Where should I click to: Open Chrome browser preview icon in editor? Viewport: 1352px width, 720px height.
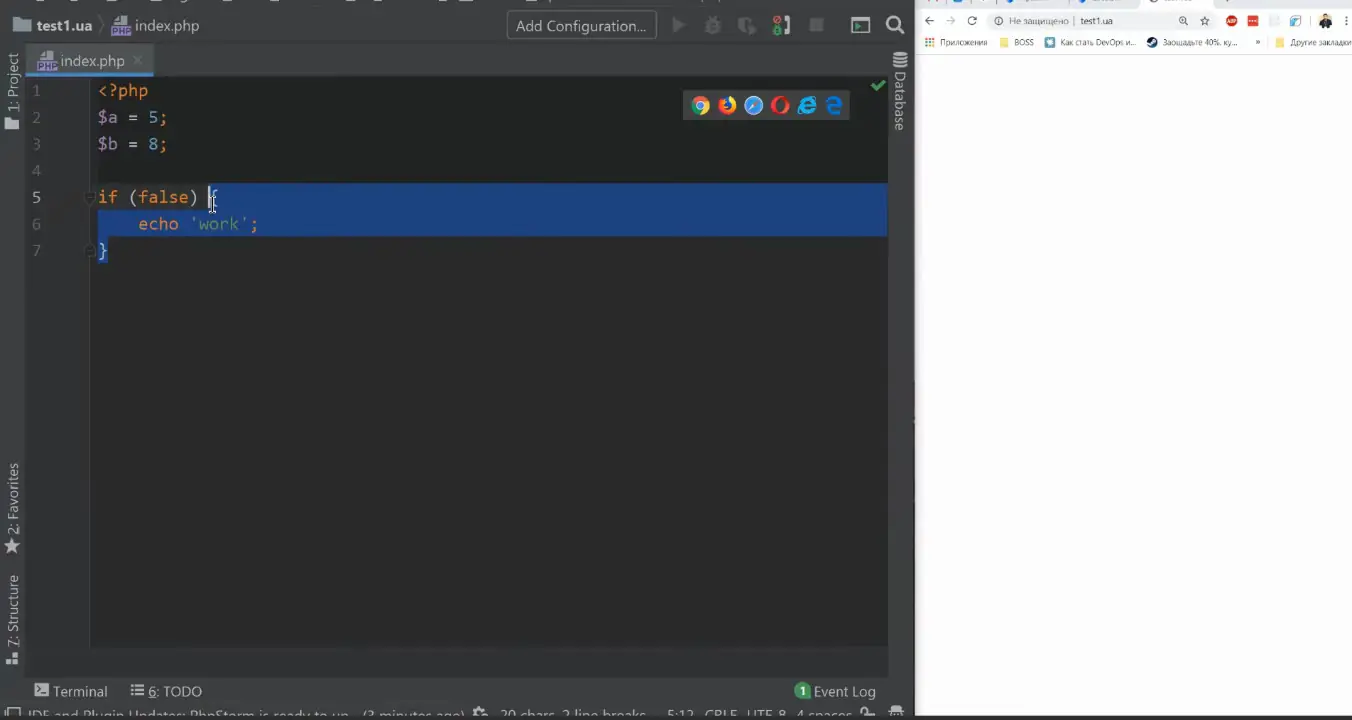pos(700,106)
